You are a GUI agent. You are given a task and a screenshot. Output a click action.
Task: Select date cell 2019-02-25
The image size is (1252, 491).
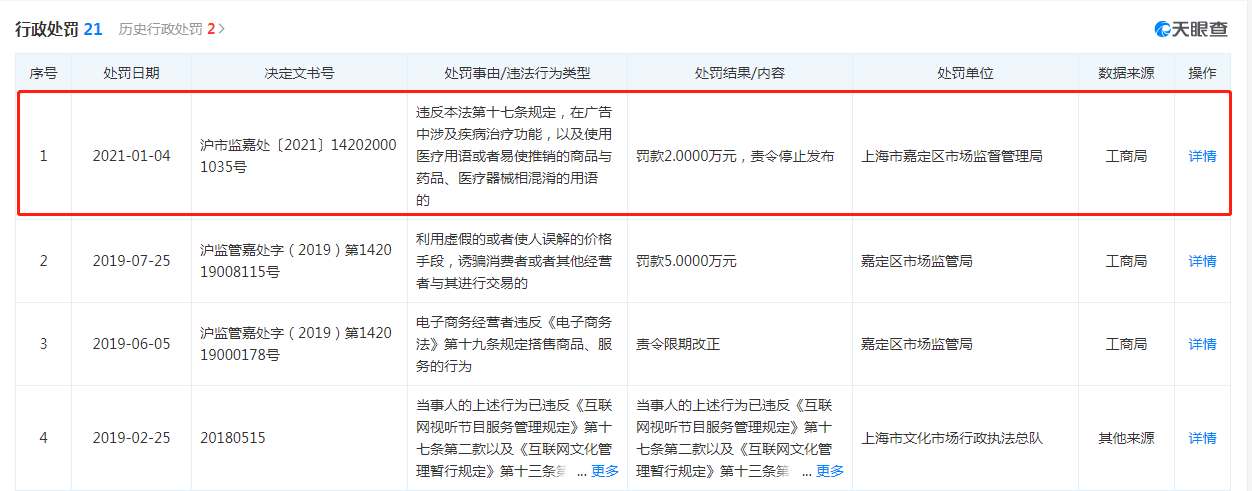(131, 438)
